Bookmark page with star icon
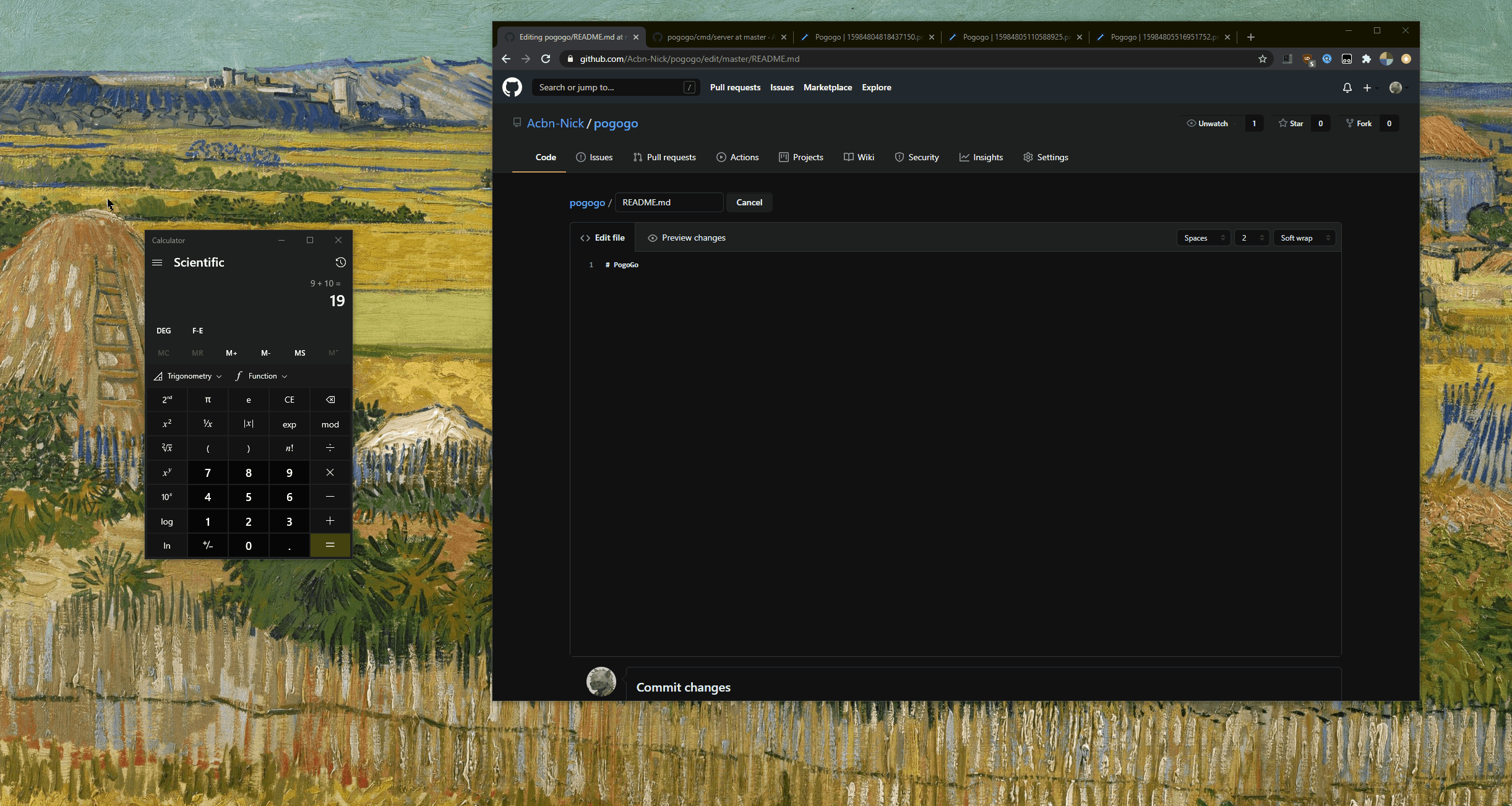The image size is (1512, 806). pos(1262,59)
